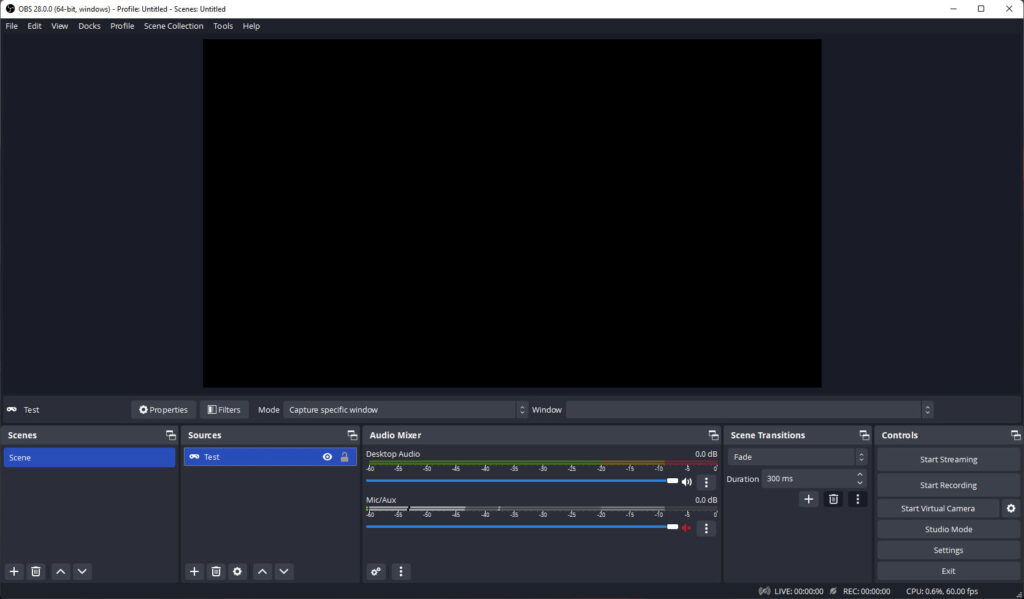Open the Scene Collection menu
Image resolution: width=1024 pixels, height=599 pixels.
(x=174, y=26)
